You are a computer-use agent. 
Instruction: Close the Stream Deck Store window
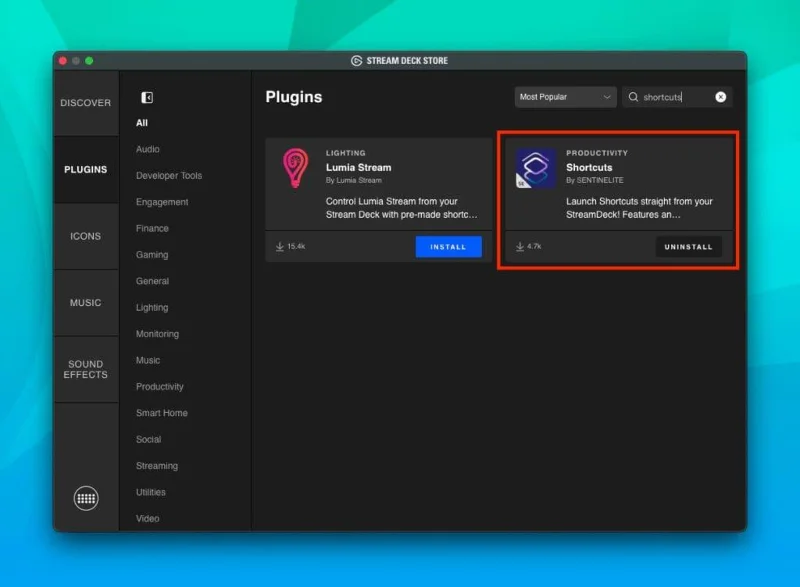tap(63, 61)
